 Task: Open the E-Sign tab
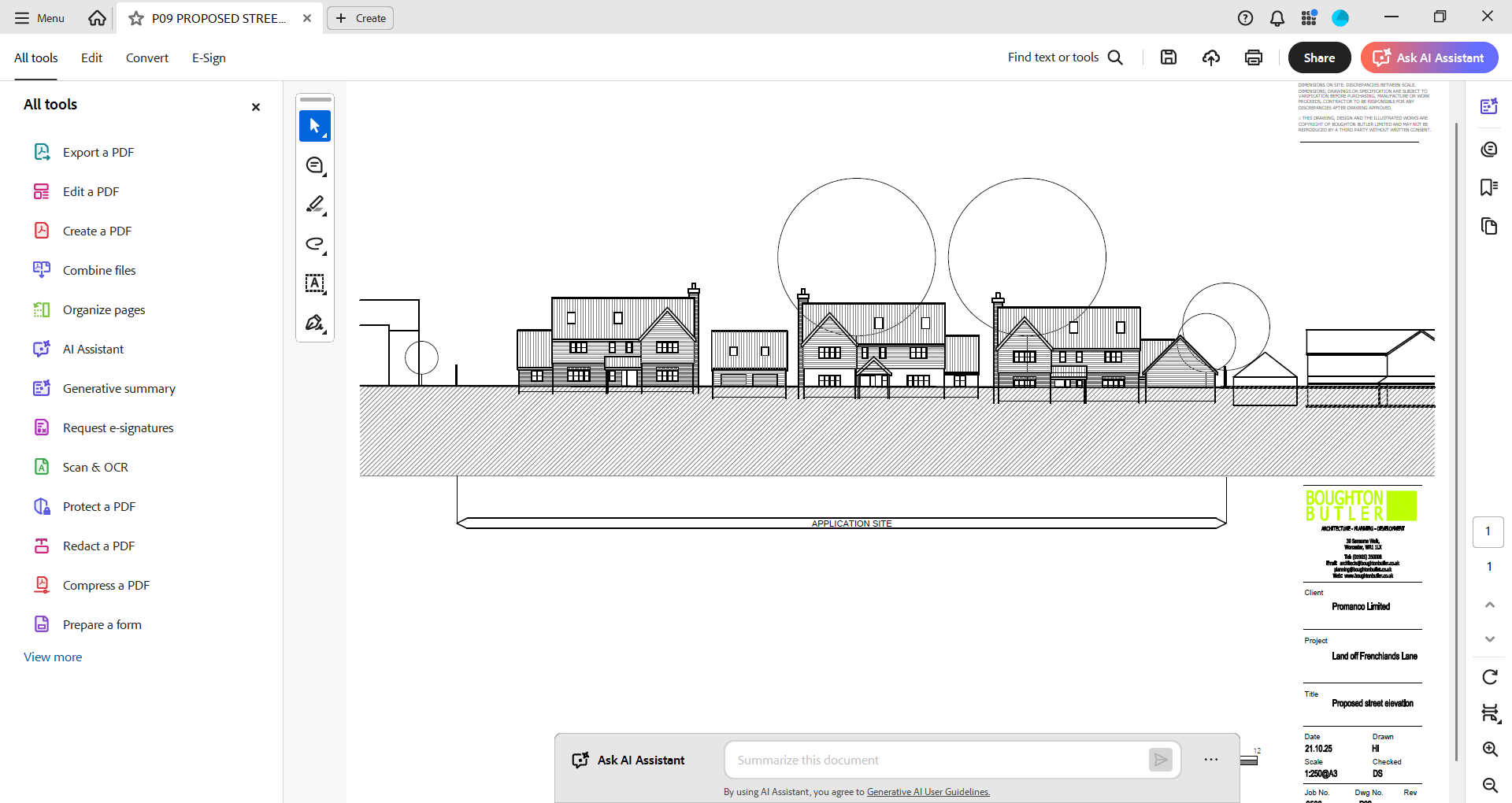click(x=209, y=58)
